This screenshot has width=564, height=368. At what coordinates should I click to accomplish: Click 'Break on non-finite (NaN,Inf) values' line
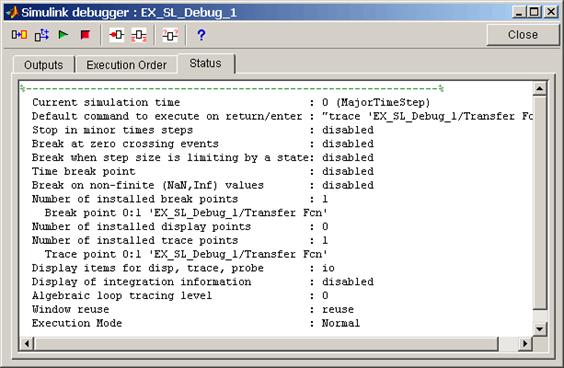(203, 185)
